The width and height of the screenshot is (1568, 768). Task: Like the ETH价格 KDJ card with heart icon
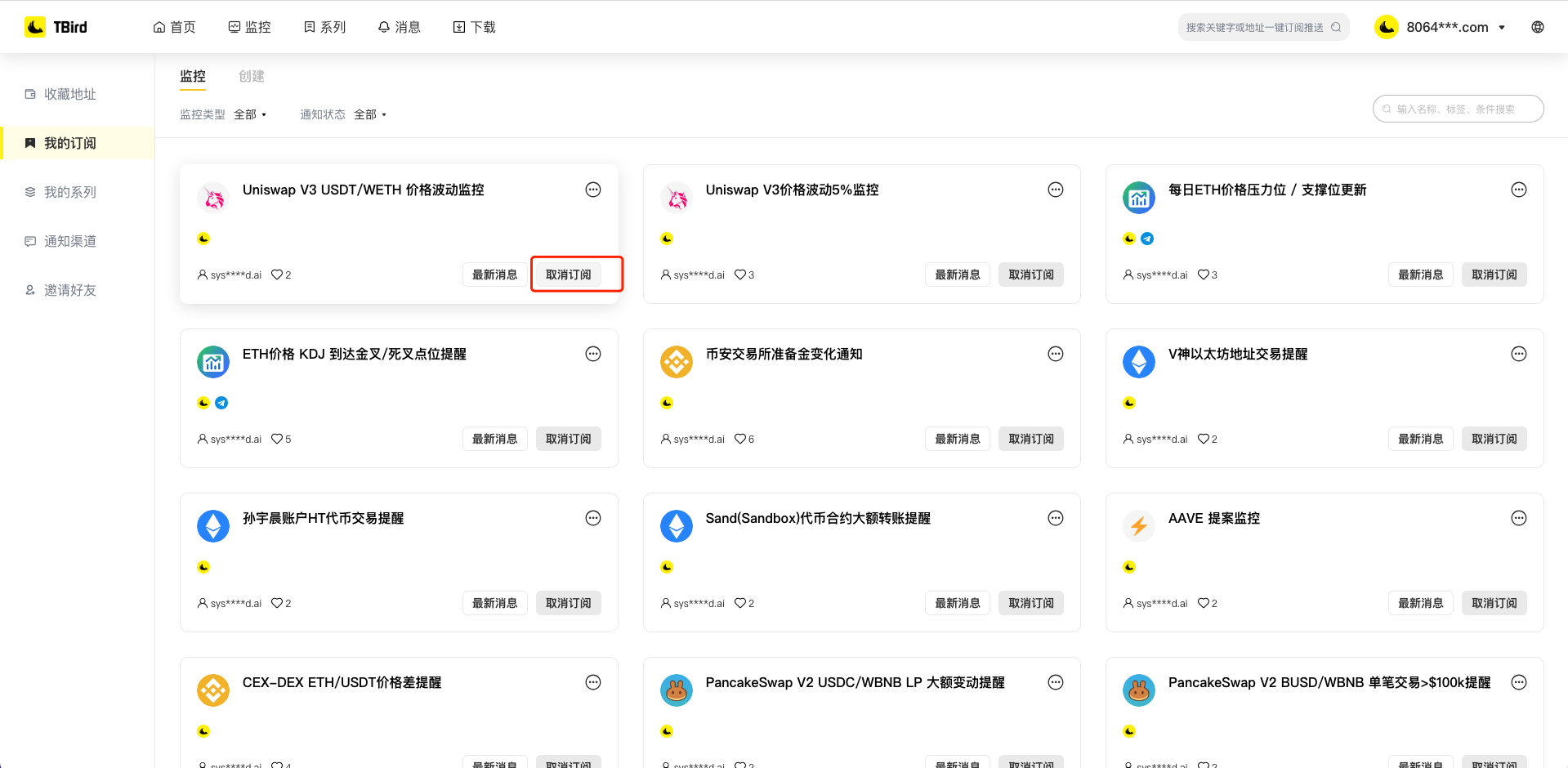click(277, 439)
